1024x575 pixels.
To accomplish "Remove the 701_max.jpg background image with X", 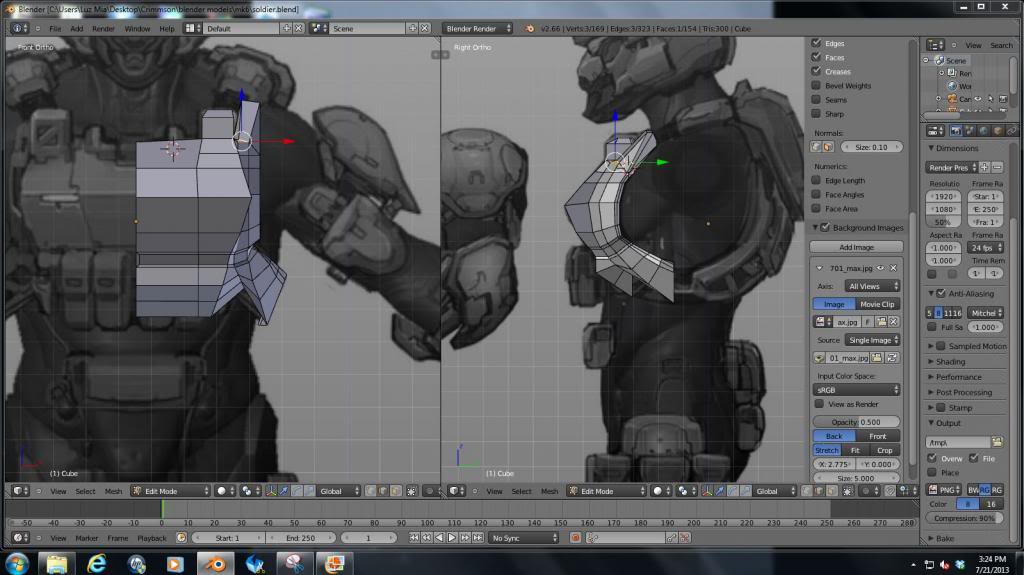I will pyautogui.click(x=893, y=268).
